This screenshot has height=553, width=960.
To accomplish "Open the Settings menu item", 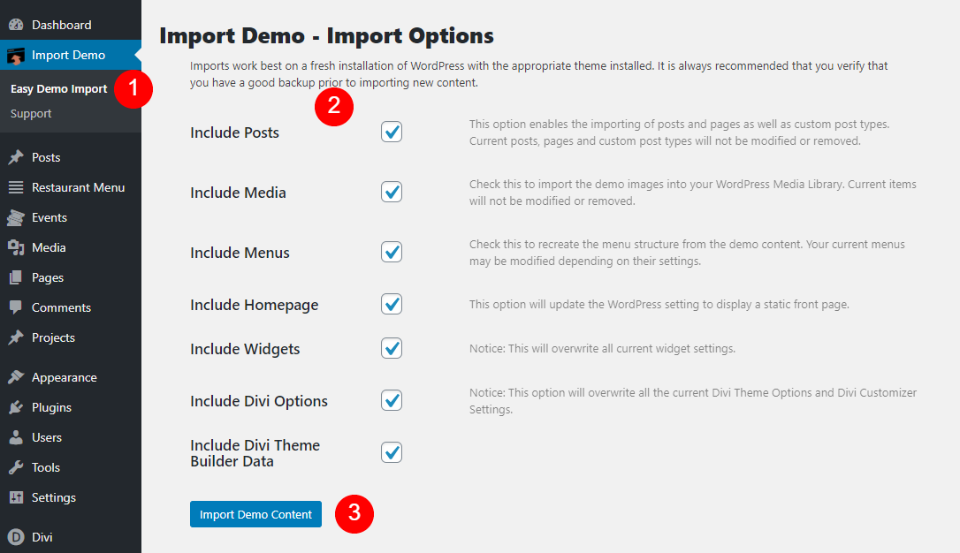I will click(x=53, y=498).
